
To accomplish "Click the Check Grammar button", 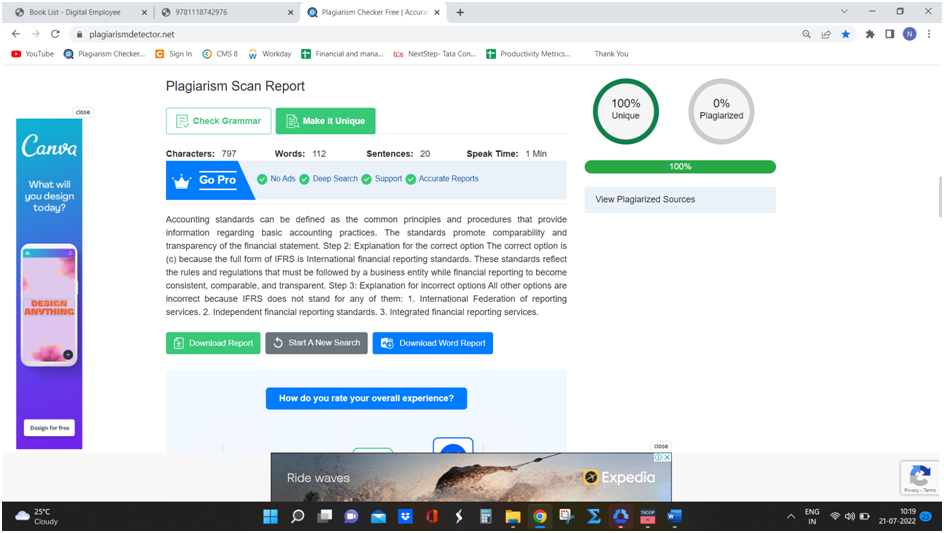I will (x=218, y=121).
